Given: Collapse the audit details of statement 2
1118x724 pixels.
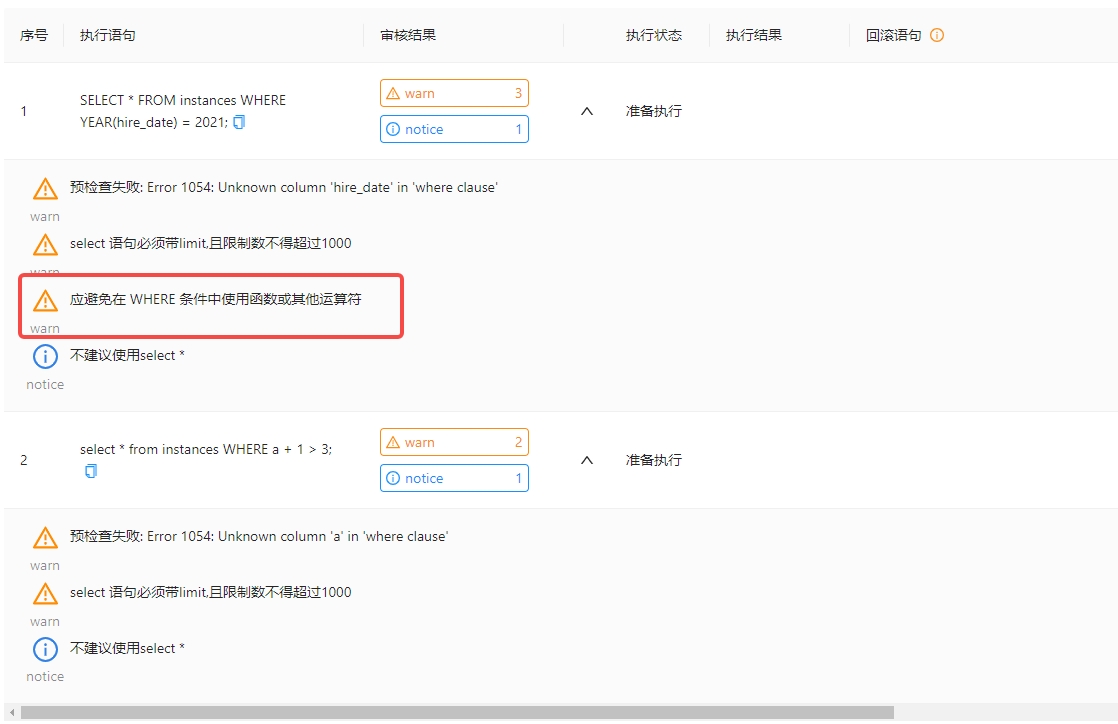Looking at the screenshot, I should click(587, 460).
